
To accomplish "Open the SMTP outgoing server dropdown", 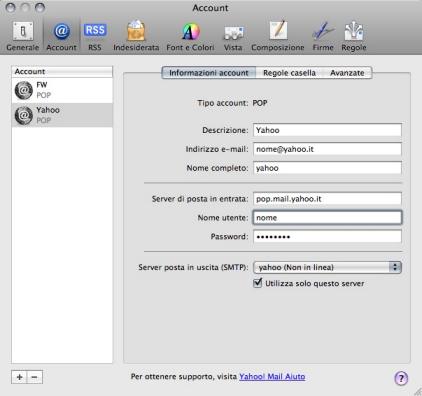I will pyautogui.click(x=327, y=267).
